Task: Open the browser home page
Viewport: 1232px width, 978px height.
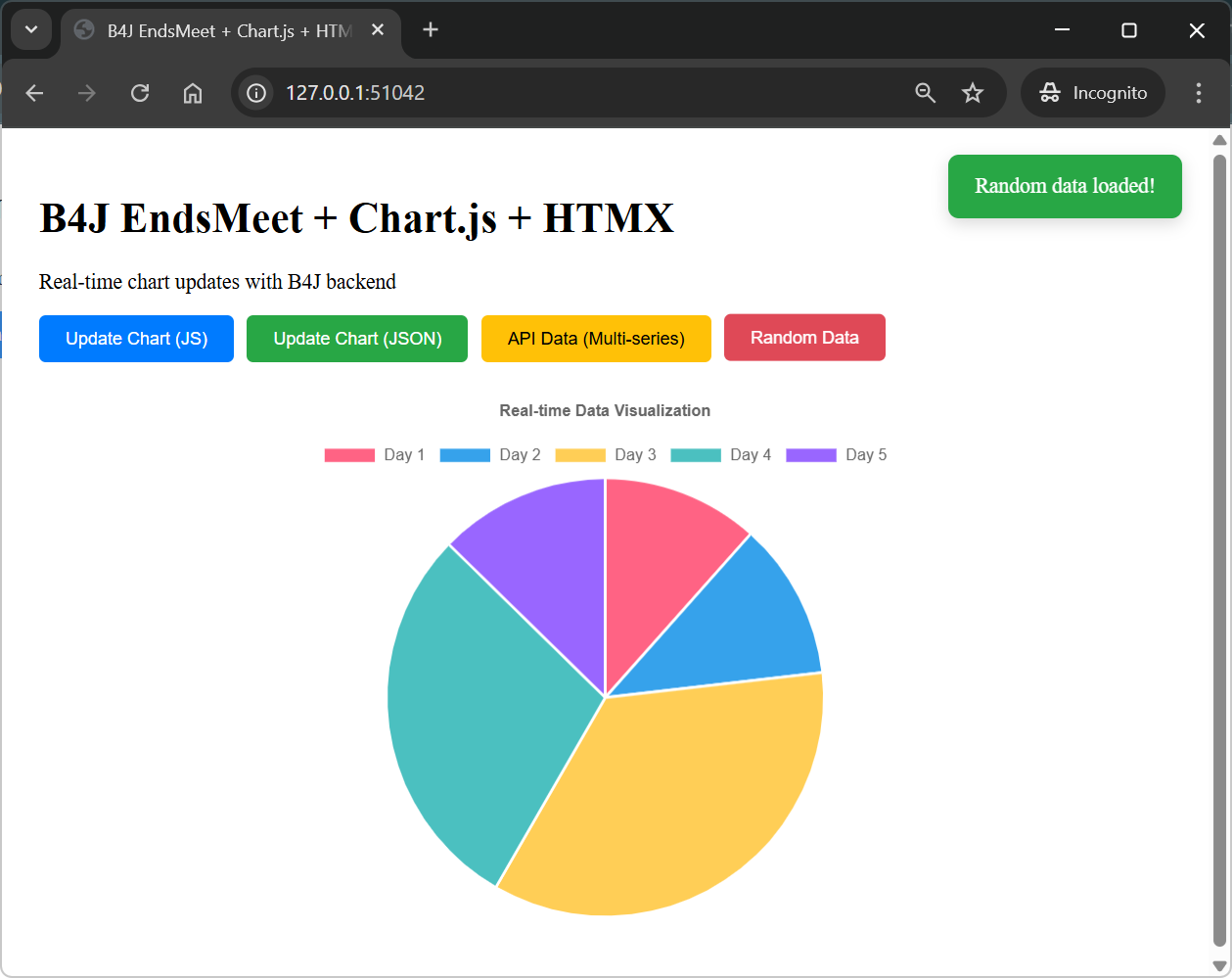Action: coord(193,93)
